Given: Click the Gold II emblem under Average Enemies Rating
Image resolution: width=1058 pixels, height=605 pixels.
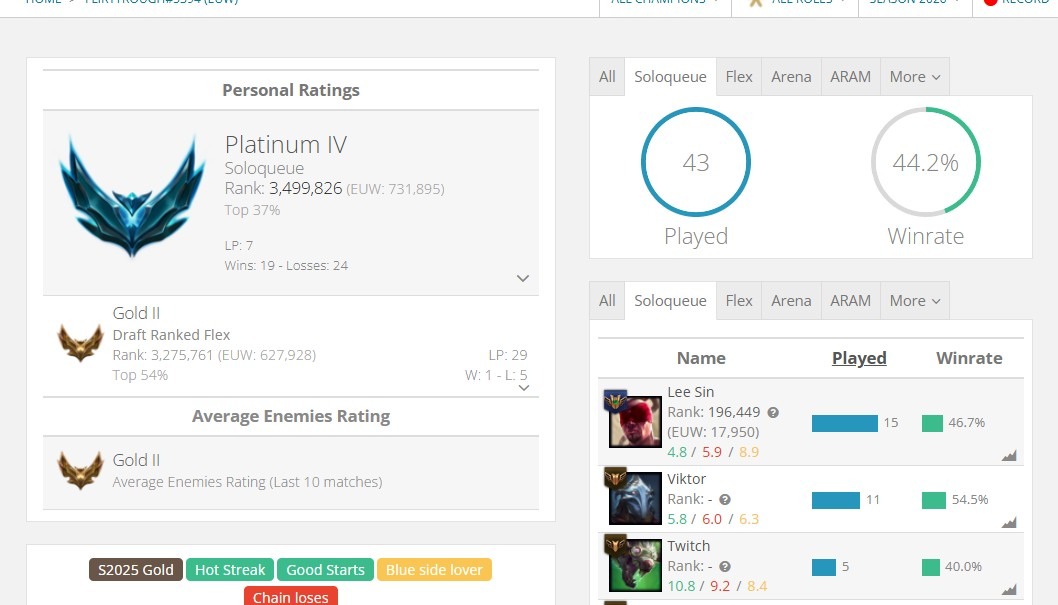Looking at the screenshot, I should (x=80, y=470).
